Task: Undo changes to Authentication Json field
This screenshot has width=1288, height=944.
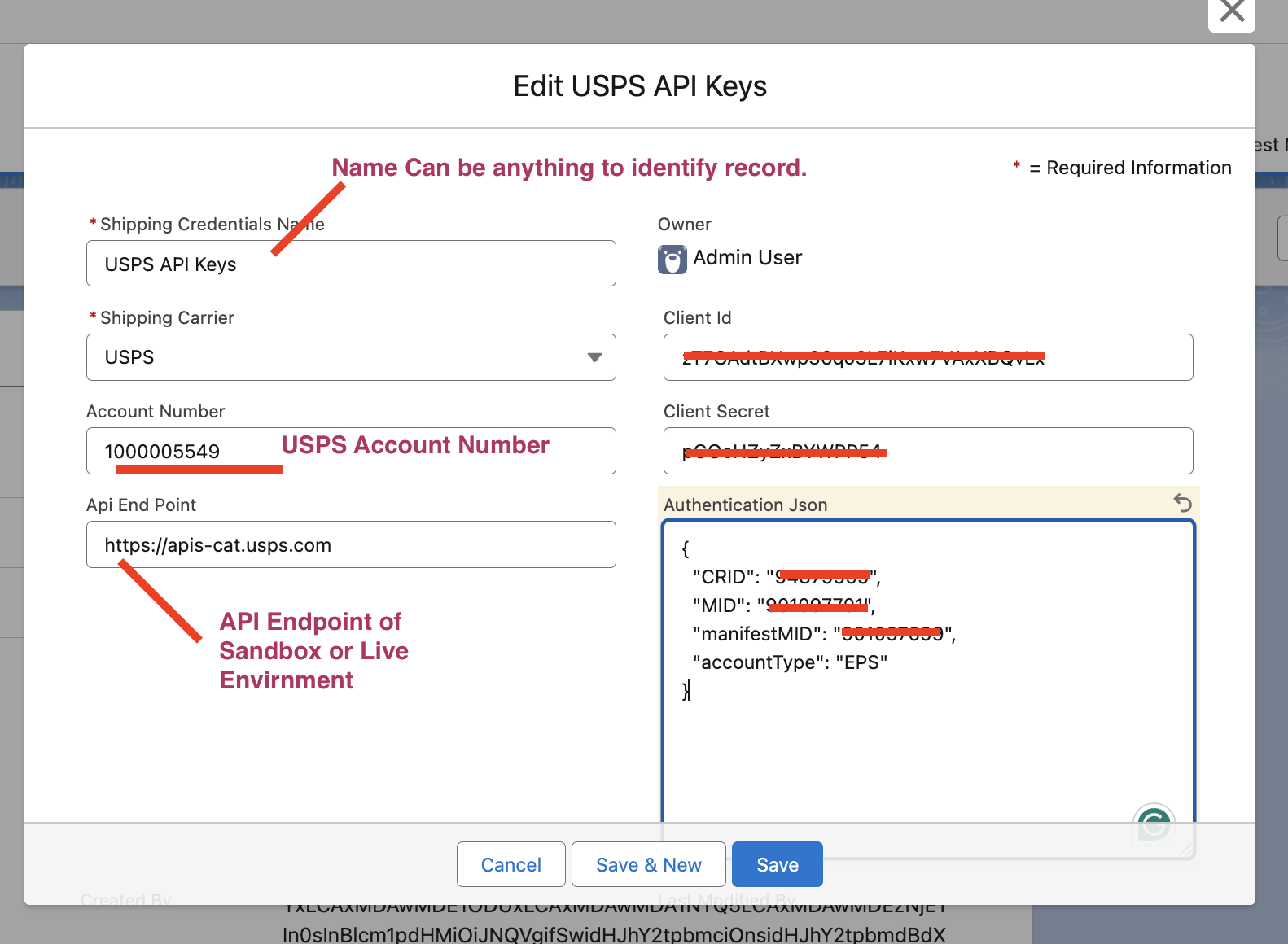Action: point(1182,503)
